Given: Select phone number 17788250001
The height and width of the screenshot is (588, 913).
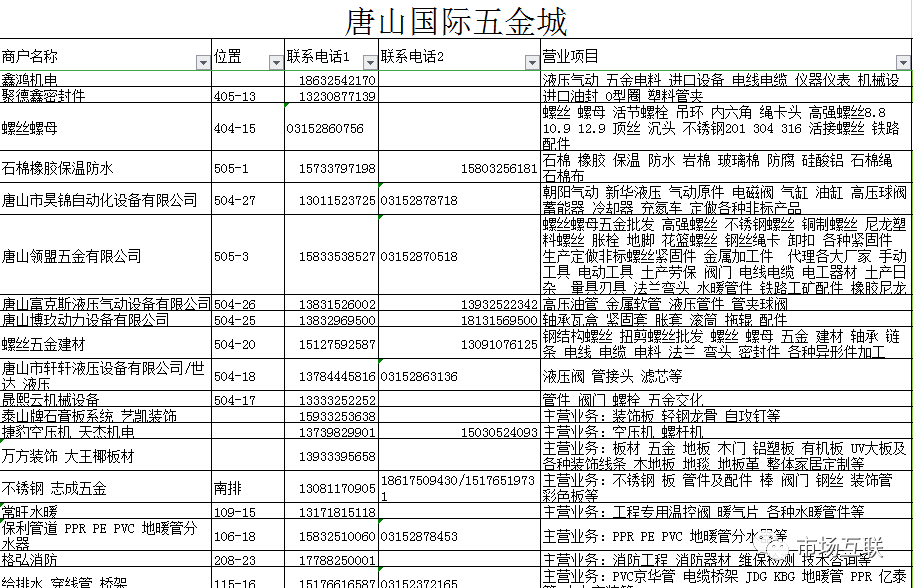Looking at the screenshot, I should [331, 559].
